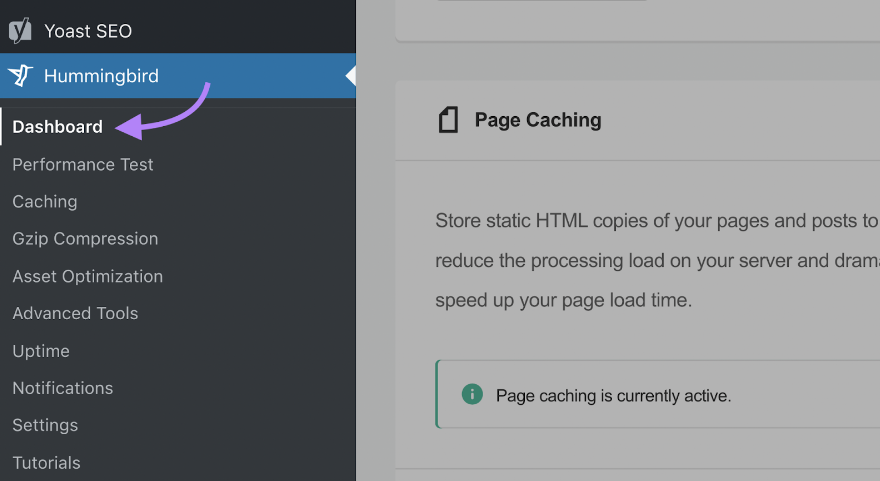Open the Hummingbird menu item
Viewport: 880px width, 481px height.
[178, 76]
